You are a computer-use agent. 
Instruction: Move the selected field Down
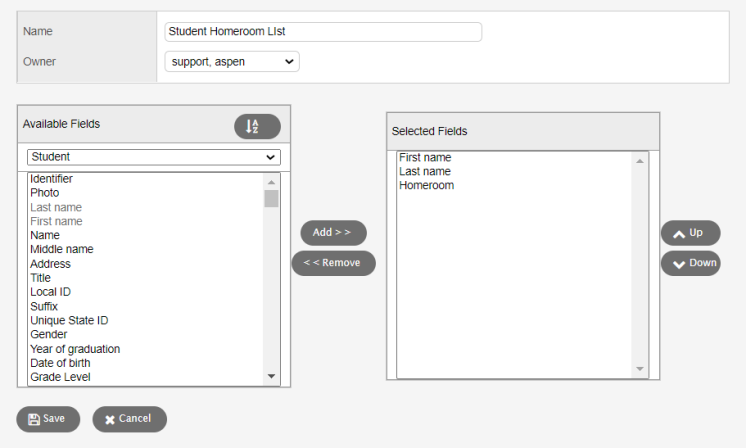click(x=689, y=264)
